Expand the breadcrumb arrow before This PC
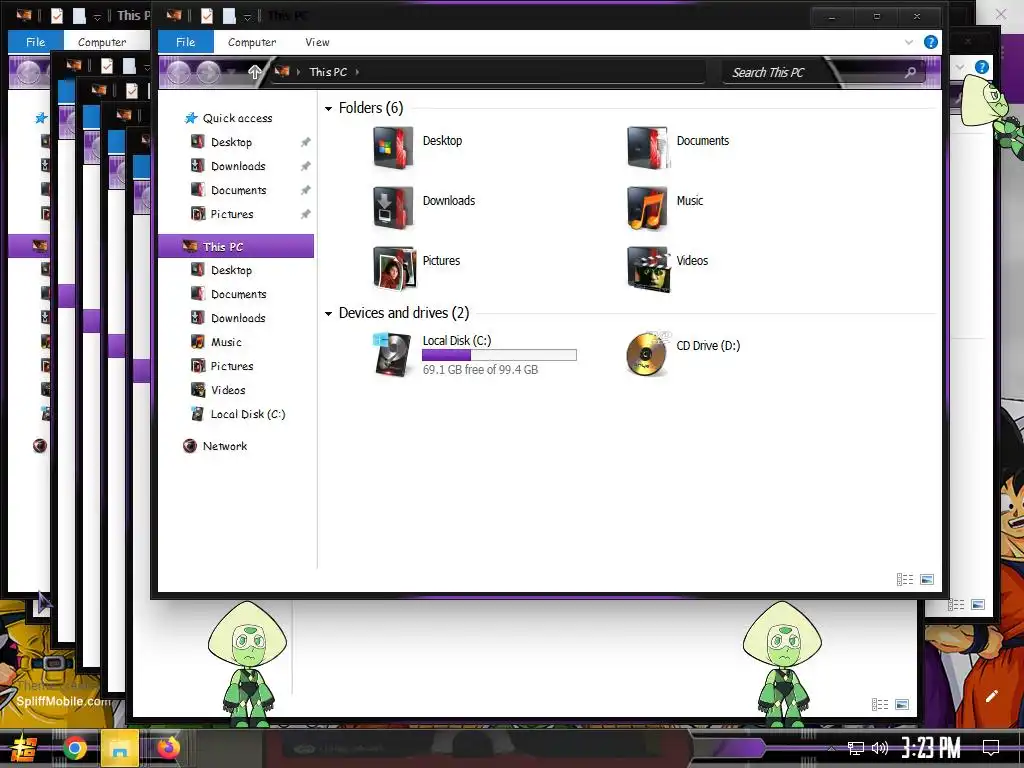The image size is (1024, 768). coord(298,72)
